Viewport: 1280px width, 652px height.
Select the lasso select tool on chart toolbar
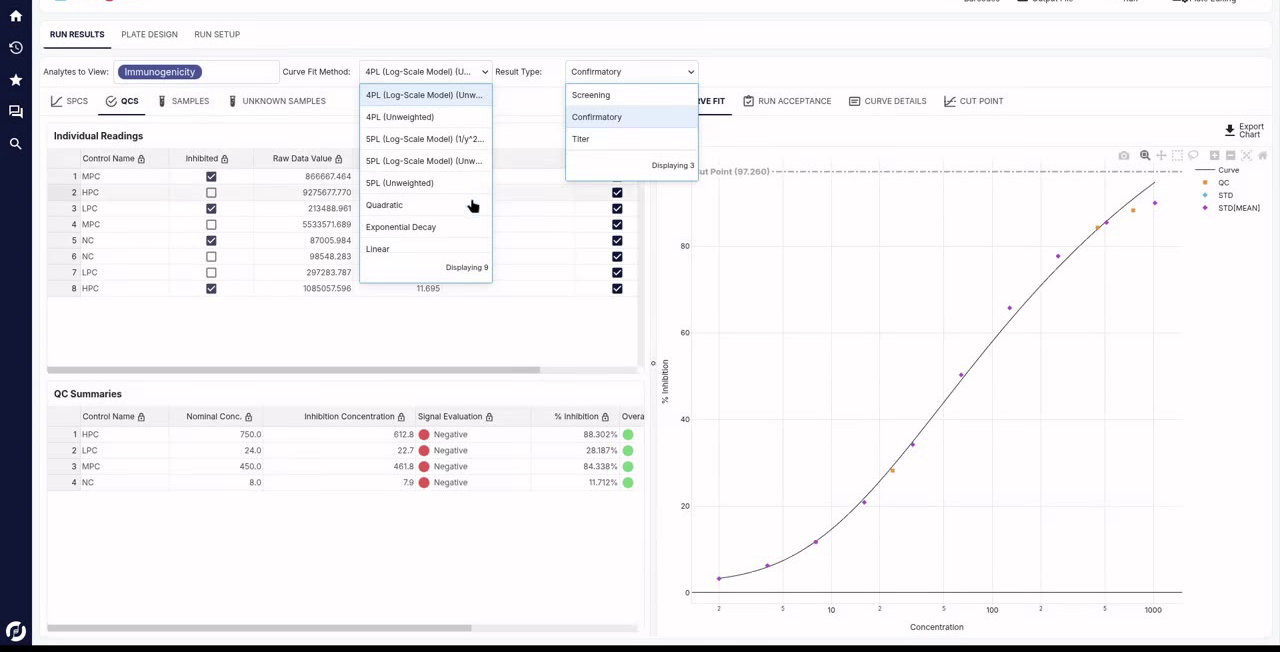(1193, 156)
